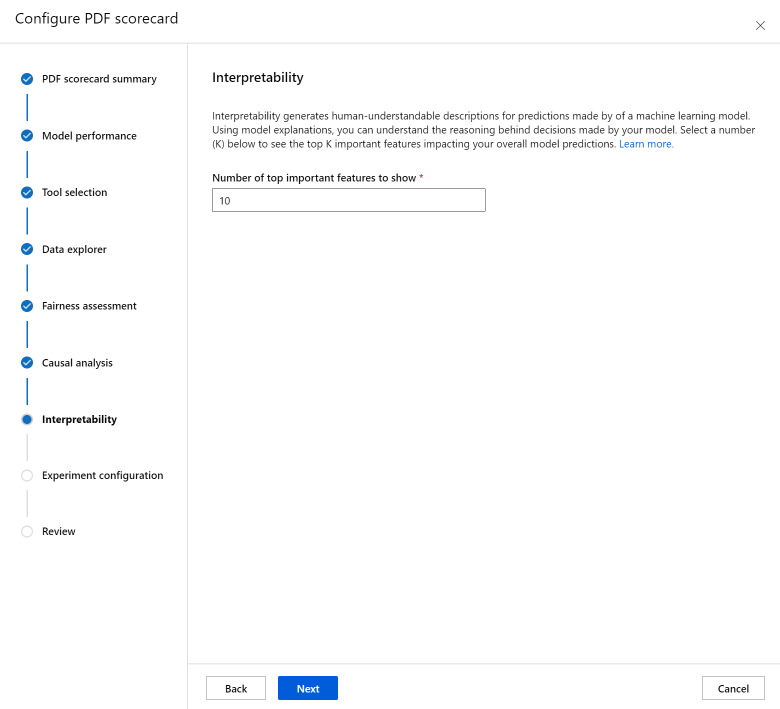780x709 pixels.
Task: Switch to the Tool selection step
Action: click(74, 192)
